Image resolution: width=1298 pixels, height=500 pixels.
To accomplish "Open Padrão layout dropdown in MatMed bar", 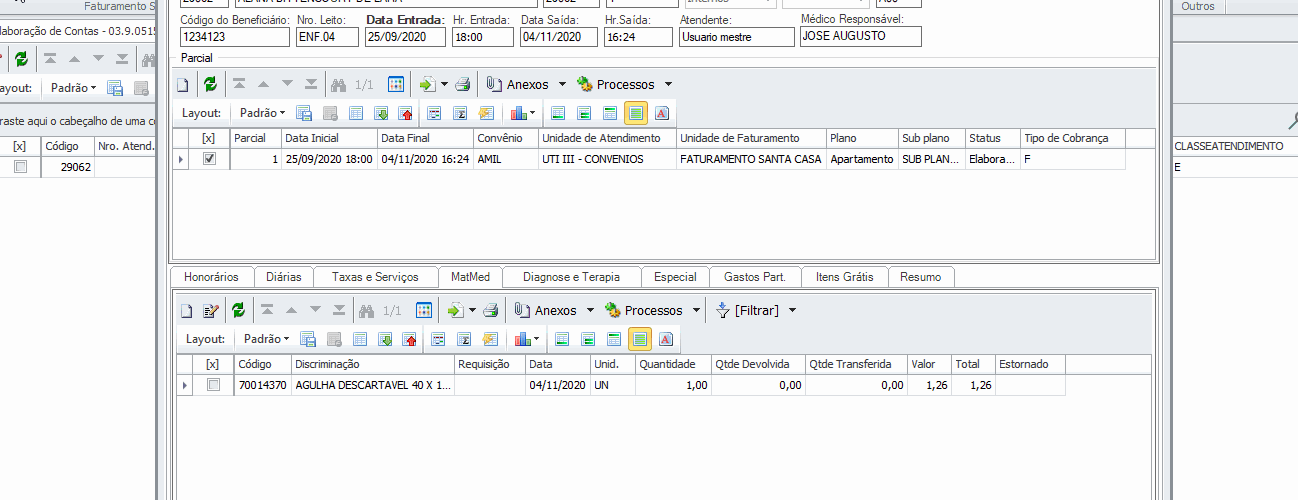I will tap(266, 339).
